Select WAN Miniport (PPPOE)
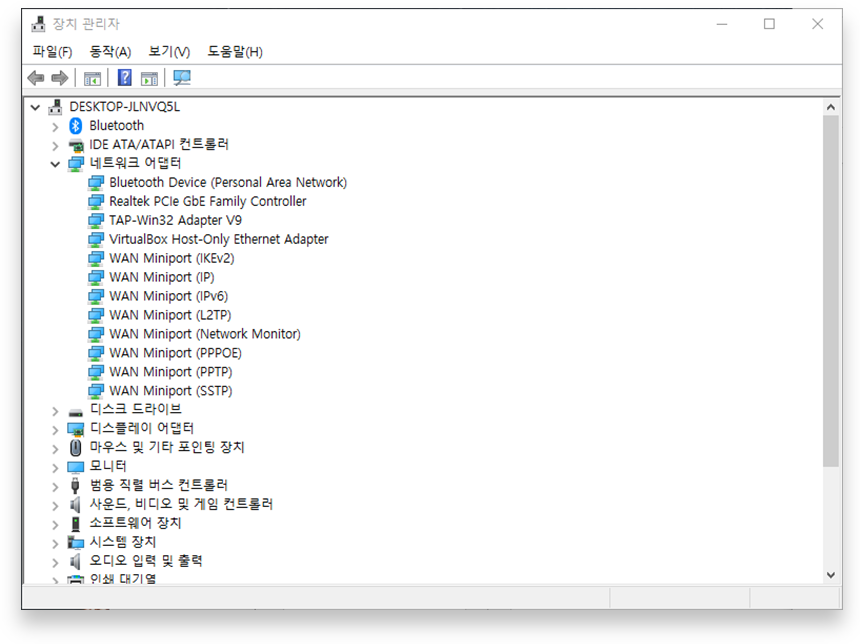Image resolution: width=860 pixels, height=644 pixels. pyautogui.click(x=175, y=353)
